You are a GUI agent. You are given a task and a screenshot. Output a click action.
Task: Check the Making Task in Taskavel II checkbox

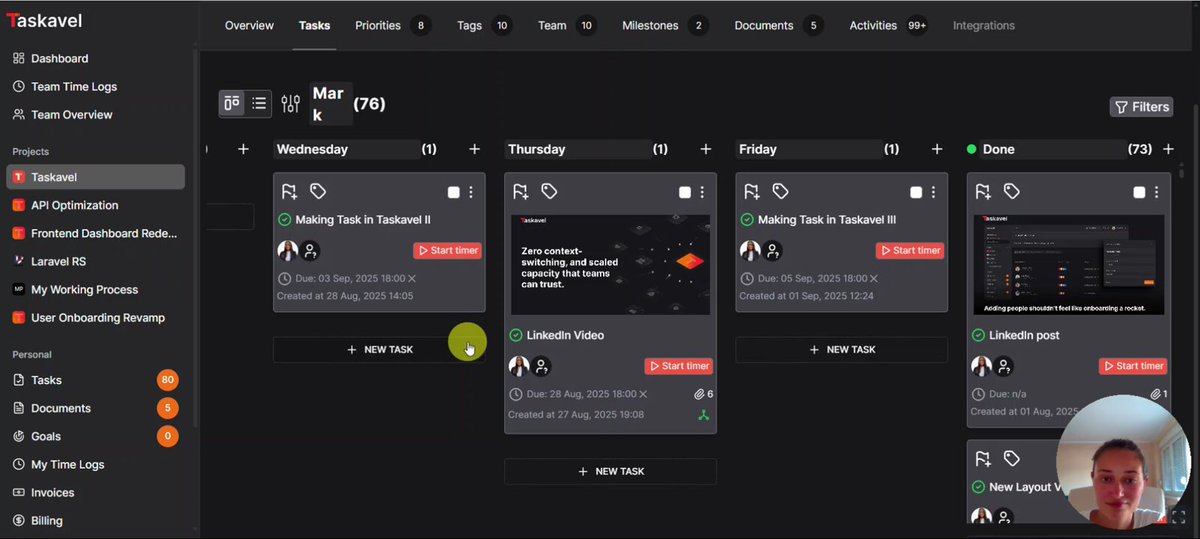pos(454,192)
